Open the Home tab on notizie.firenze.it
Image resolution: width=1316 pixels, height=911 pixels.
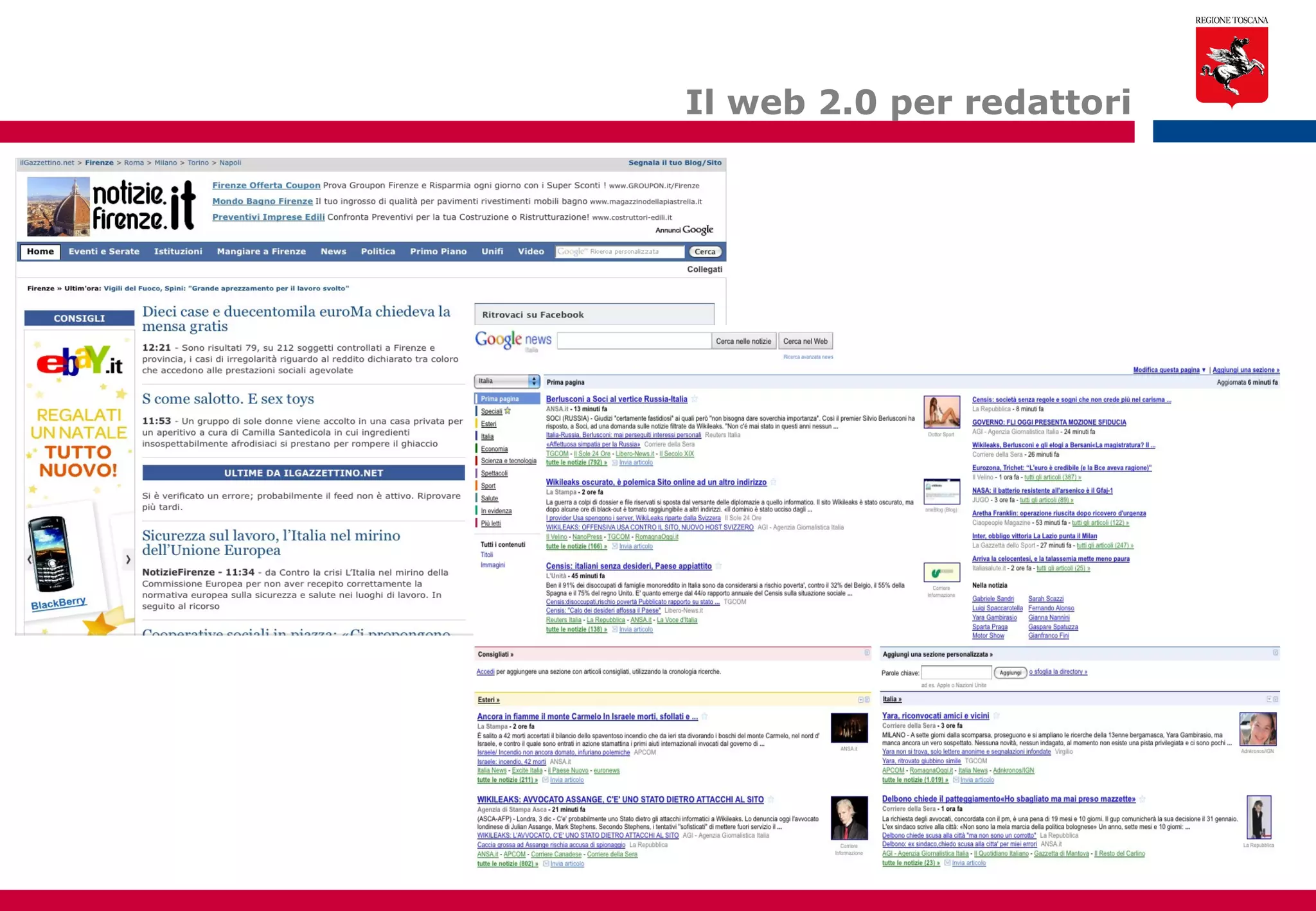40,252
